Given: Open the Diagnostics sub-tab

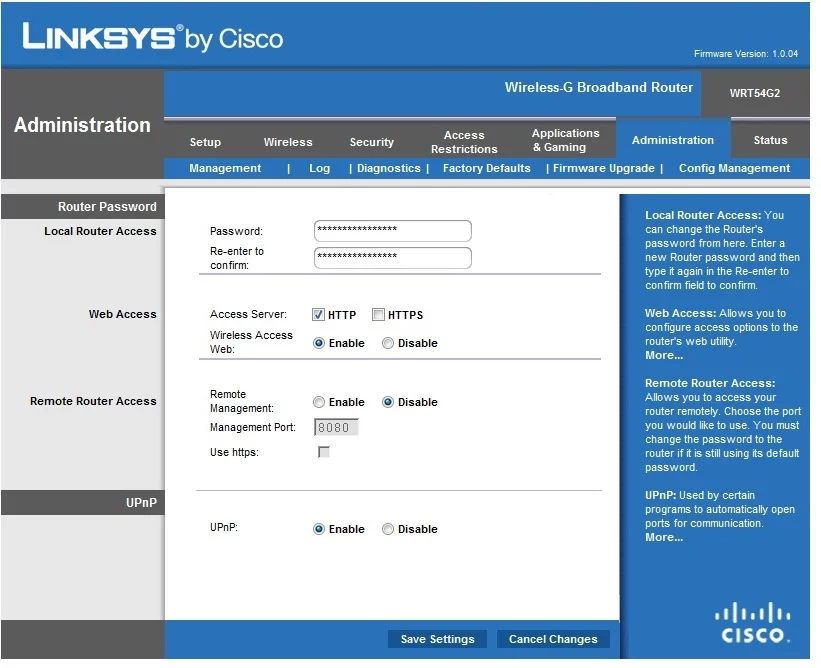Looking at the screenshot, I should click(x=389, y=168).
